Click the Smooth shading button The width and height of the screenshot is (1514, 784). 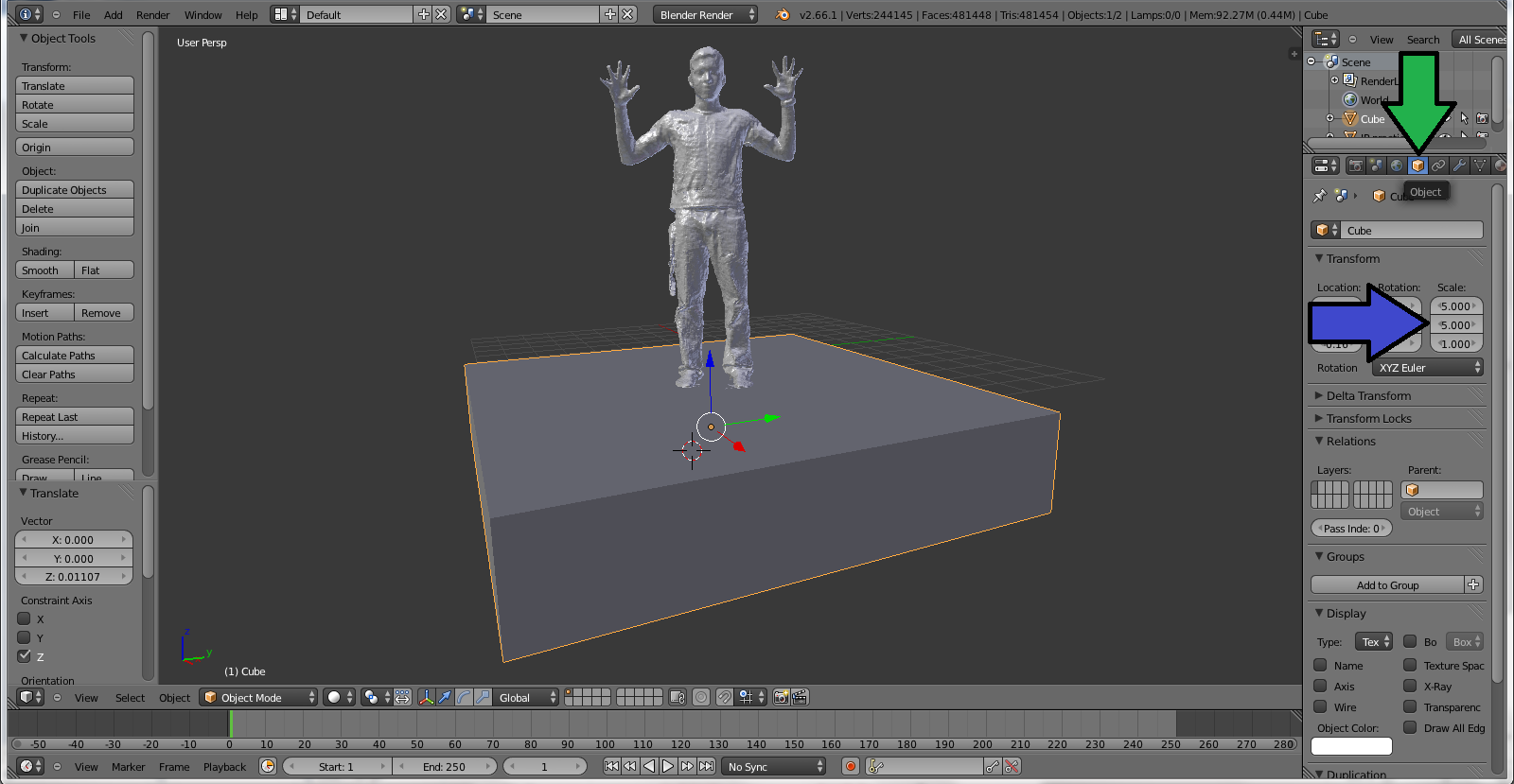44,270
